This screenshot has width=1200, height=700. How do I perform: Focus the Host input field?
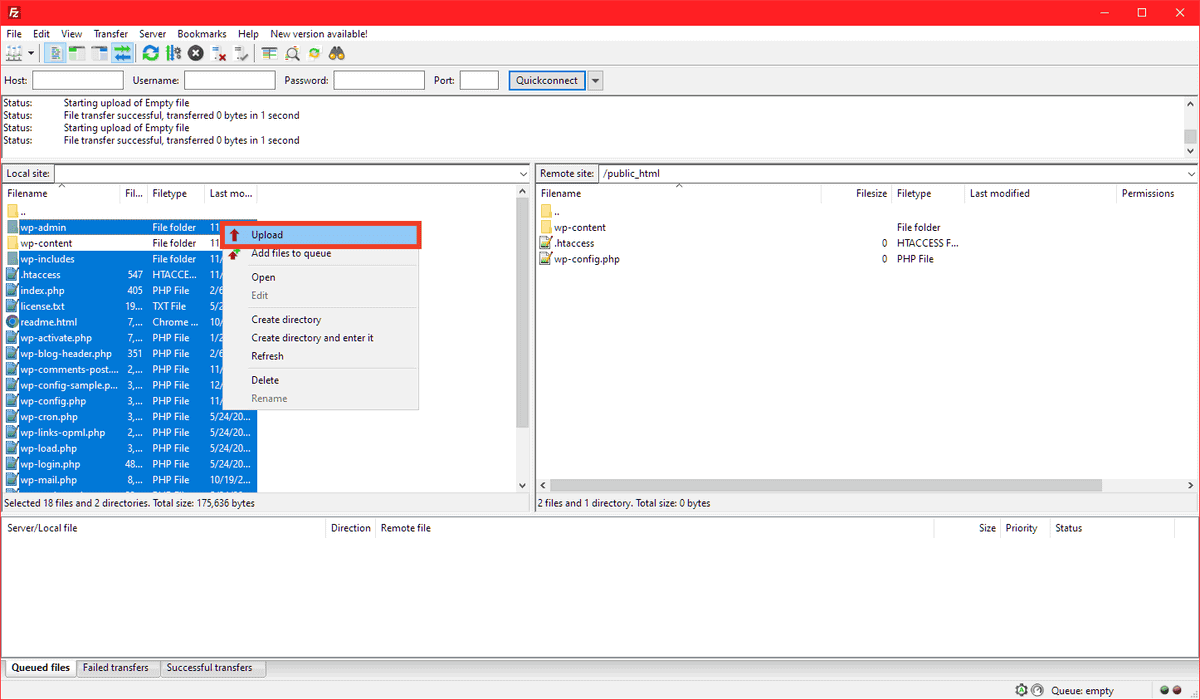tap(78, 80)
